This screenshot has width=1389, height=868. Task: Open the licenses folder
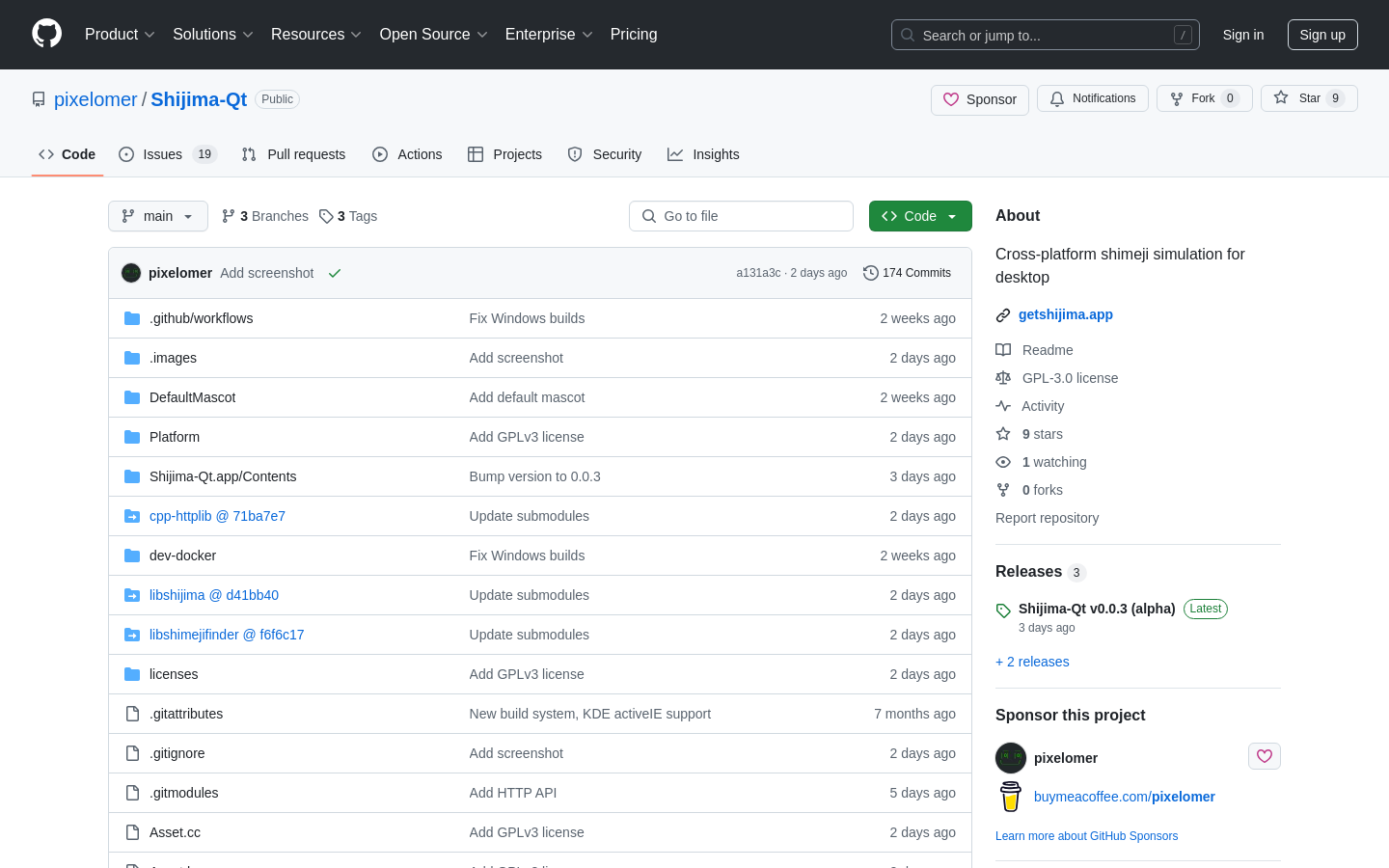pyautogui.click(x=174, y=674)
